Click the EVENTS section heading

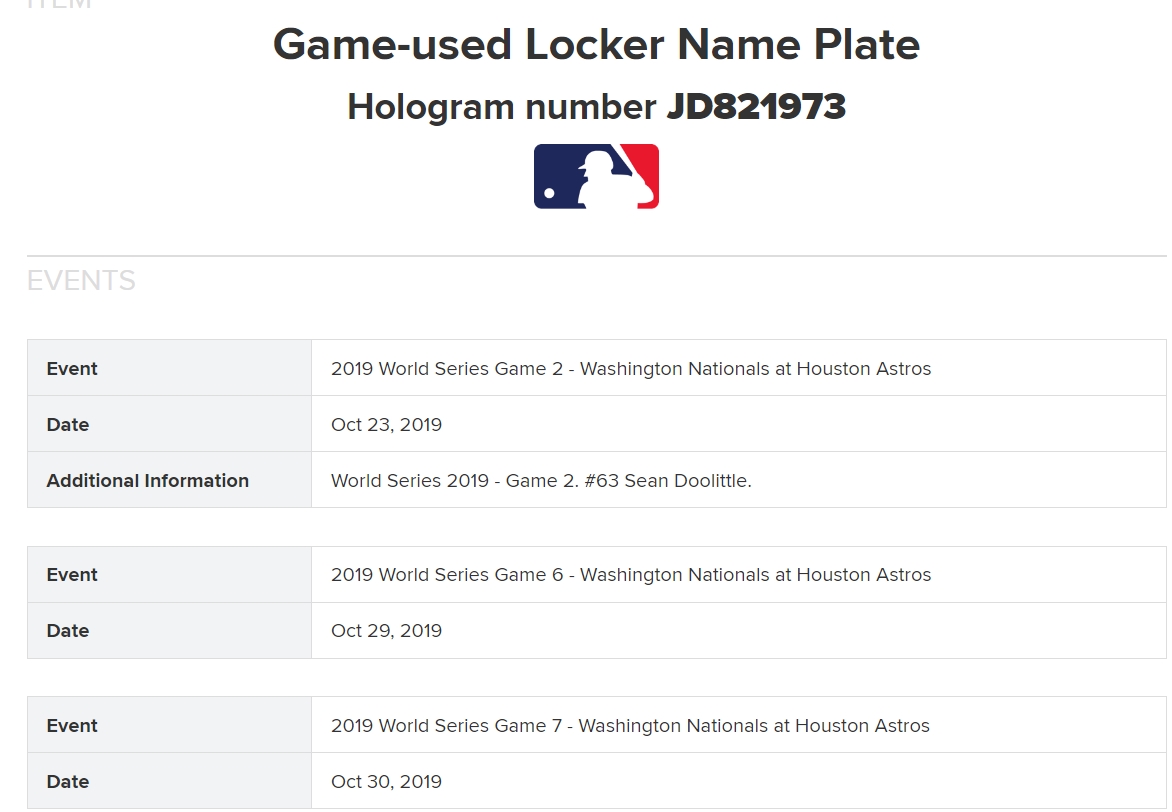(81, 280)
